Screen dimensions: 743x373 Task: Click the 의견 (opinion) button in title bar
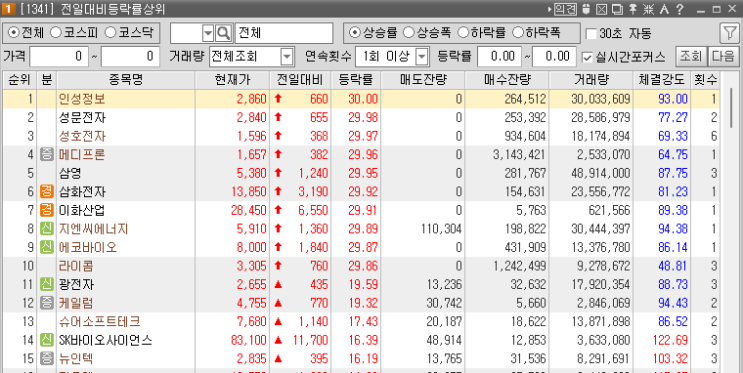(x=565, y=9)
